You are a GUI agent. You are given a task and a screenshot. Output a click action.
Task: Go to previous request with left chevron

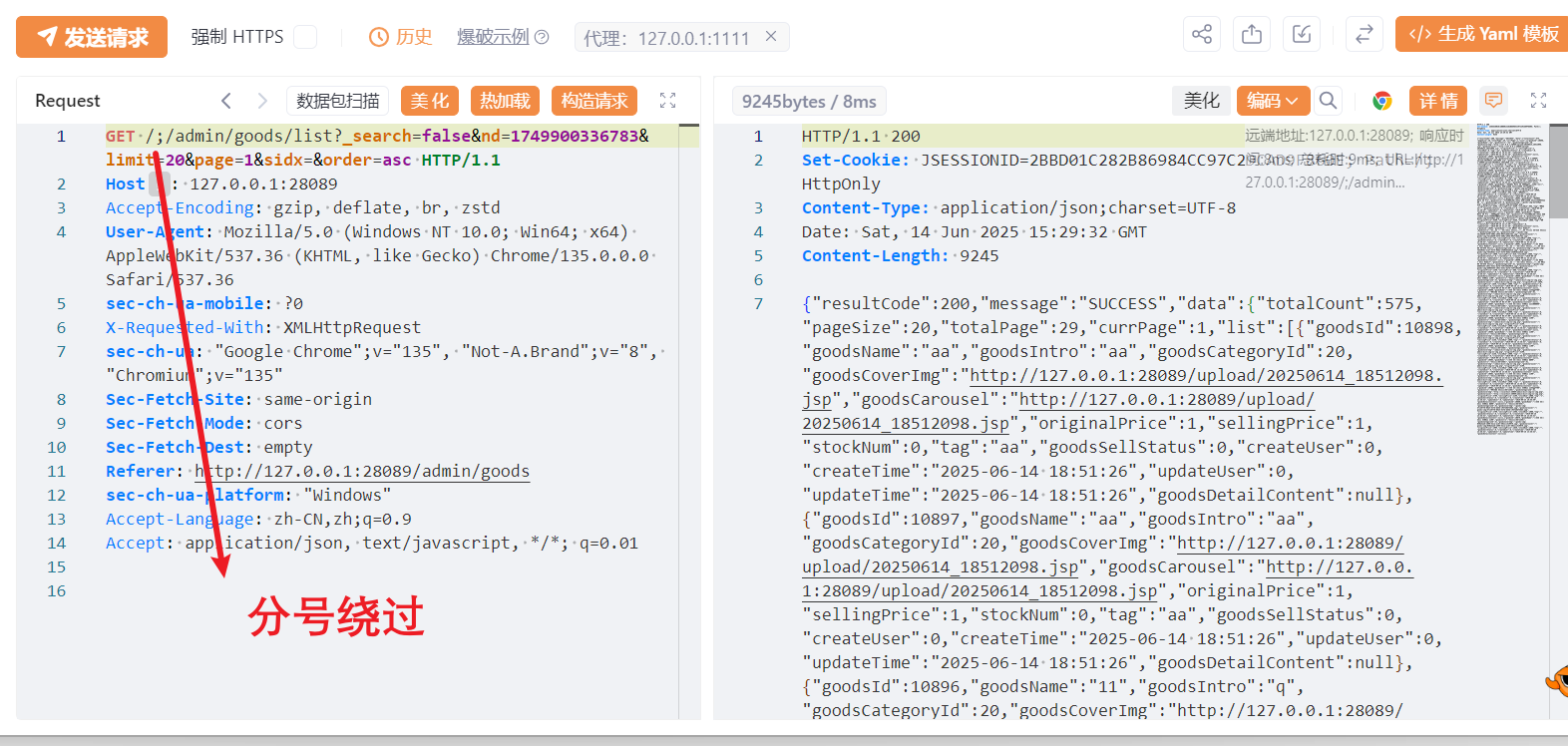coord(226,101)
